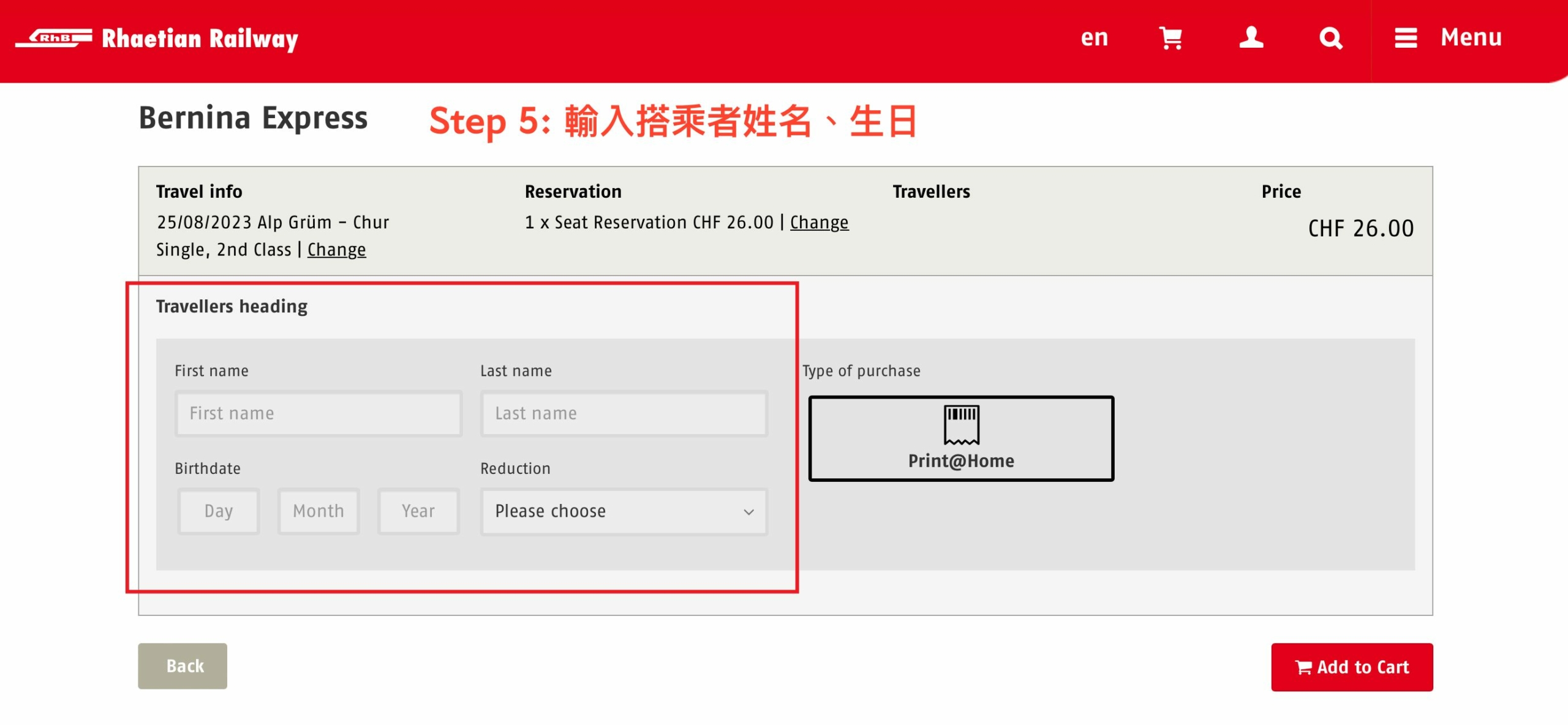Focus the First name input field

(x=318, y=413)
